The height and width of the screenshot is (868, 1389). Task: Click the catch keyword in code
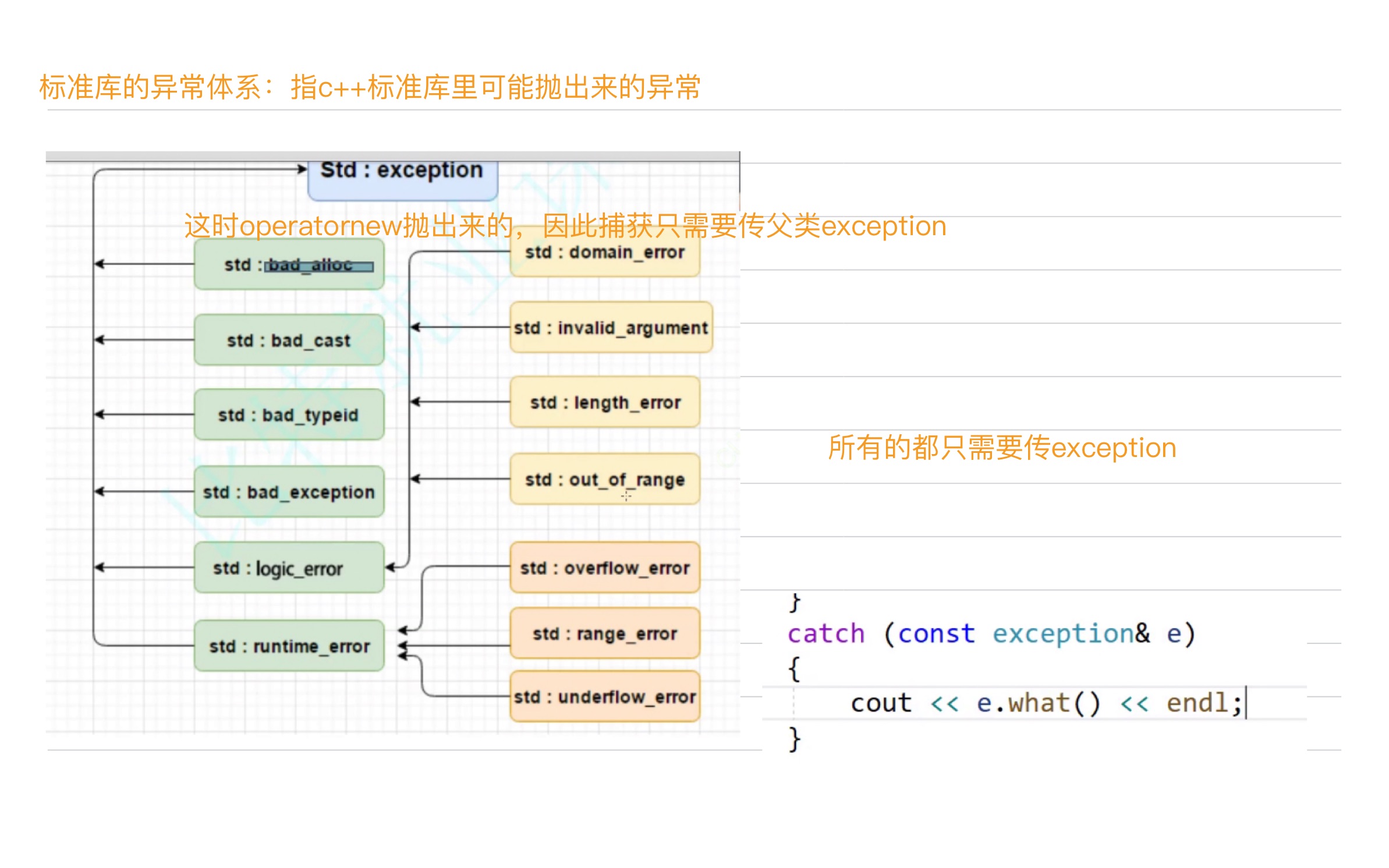[x=825, y=633]
